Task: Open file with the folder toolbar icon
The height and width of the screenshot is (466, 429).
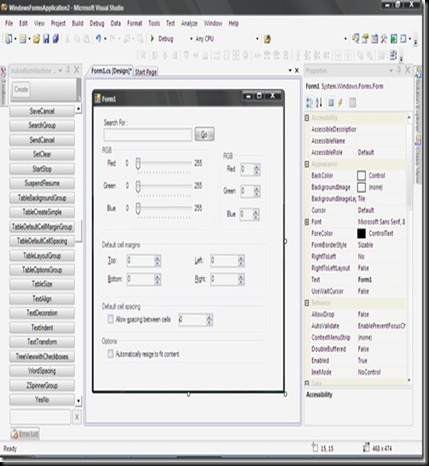Action: click(36, 39)
